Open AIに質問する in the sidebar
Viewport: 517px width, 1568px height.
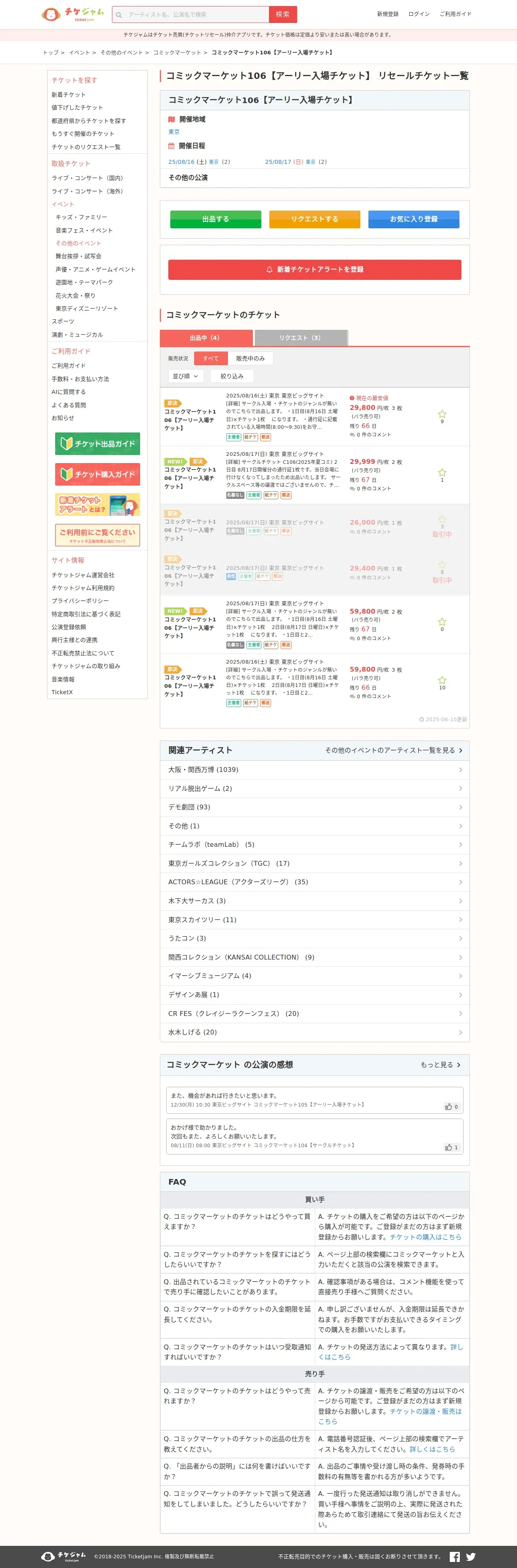pyautogui.click(x=69, y=392)
